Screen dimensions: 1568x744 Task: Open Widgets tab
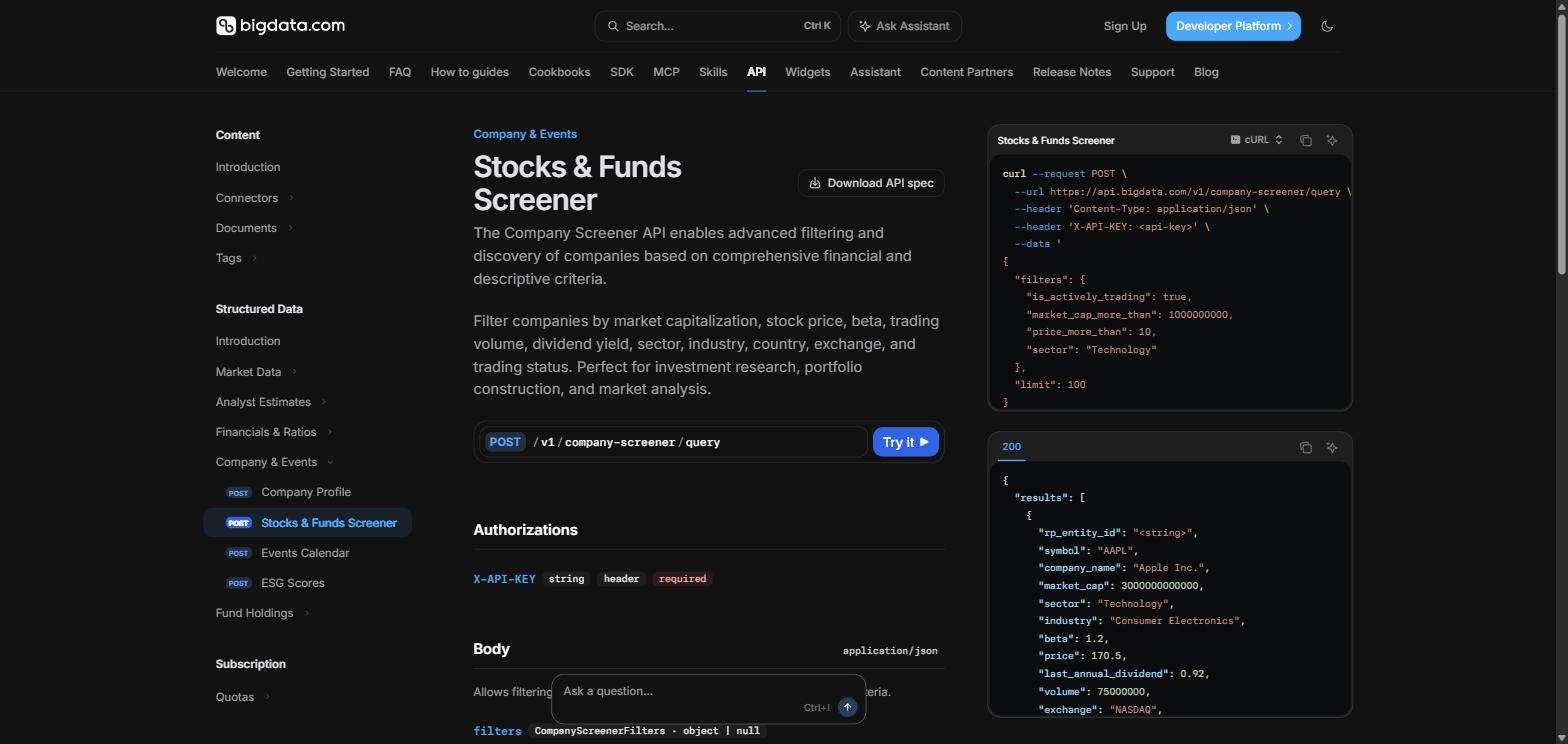coord(808,72)
